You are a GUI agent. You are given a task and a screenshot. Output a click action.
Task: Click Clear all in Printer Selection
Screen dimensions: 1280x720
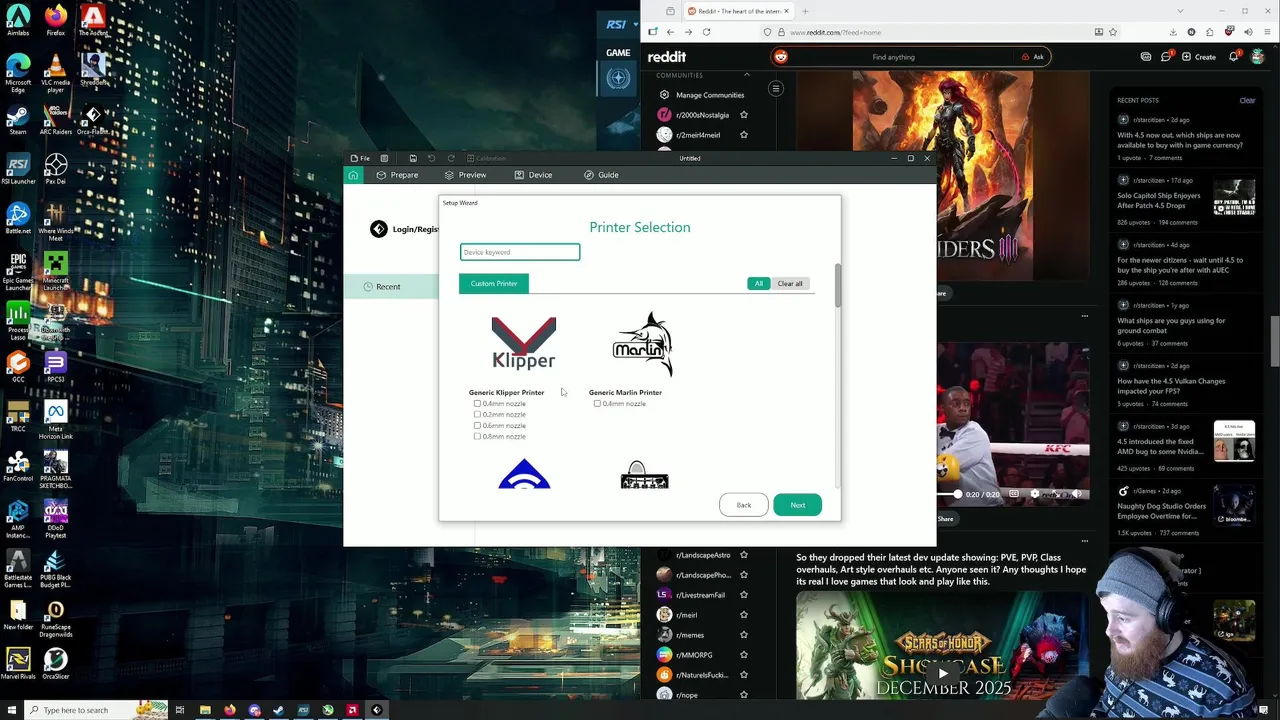click(x=790, y=284)
